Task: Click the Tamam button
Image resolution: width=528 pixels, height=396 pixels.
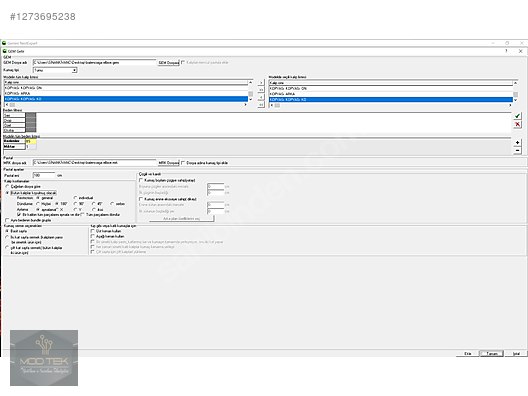Action: (x=492, y=354)
